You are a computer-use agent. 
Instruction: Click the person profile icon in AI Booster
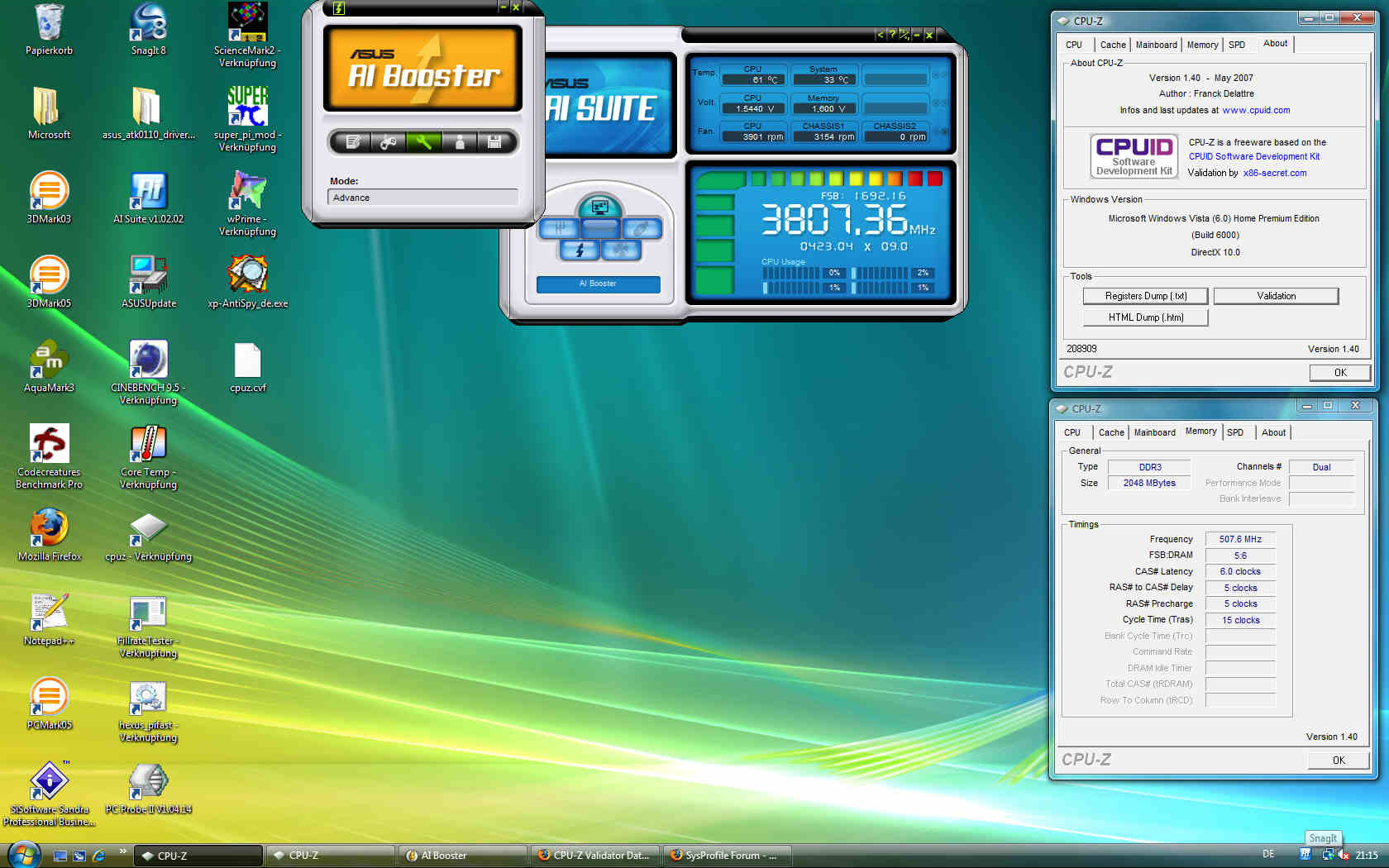coord(460,142)
